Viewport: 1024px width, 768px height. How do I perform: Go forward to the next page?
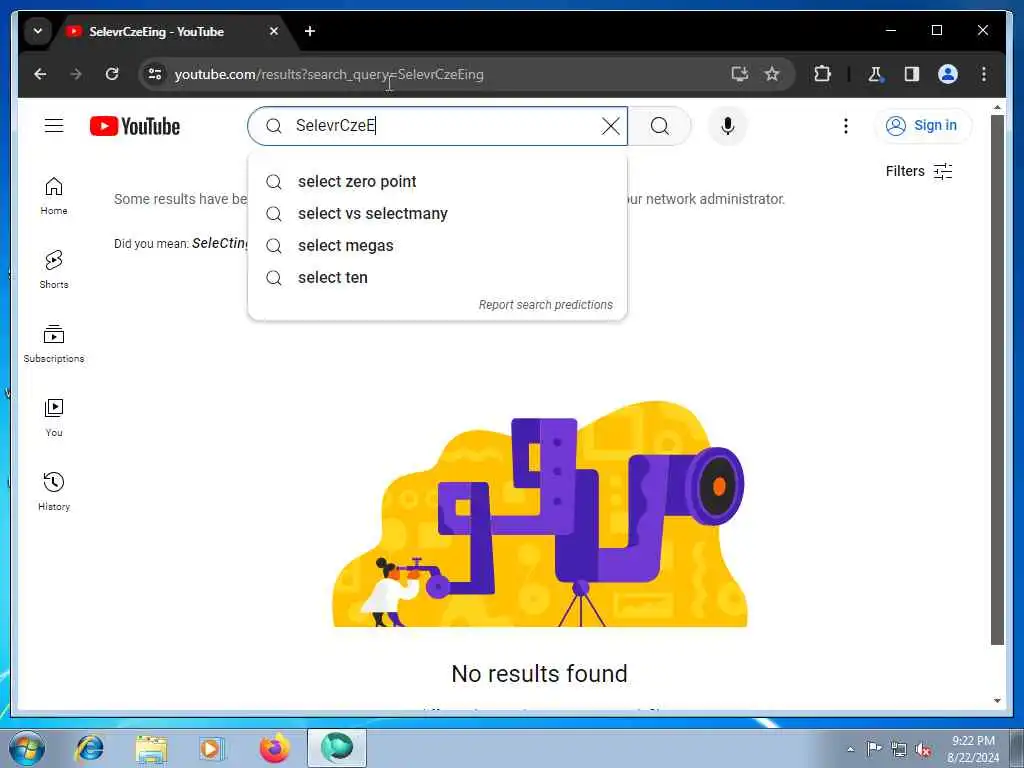pyautogui.click(x=76, y=74)
